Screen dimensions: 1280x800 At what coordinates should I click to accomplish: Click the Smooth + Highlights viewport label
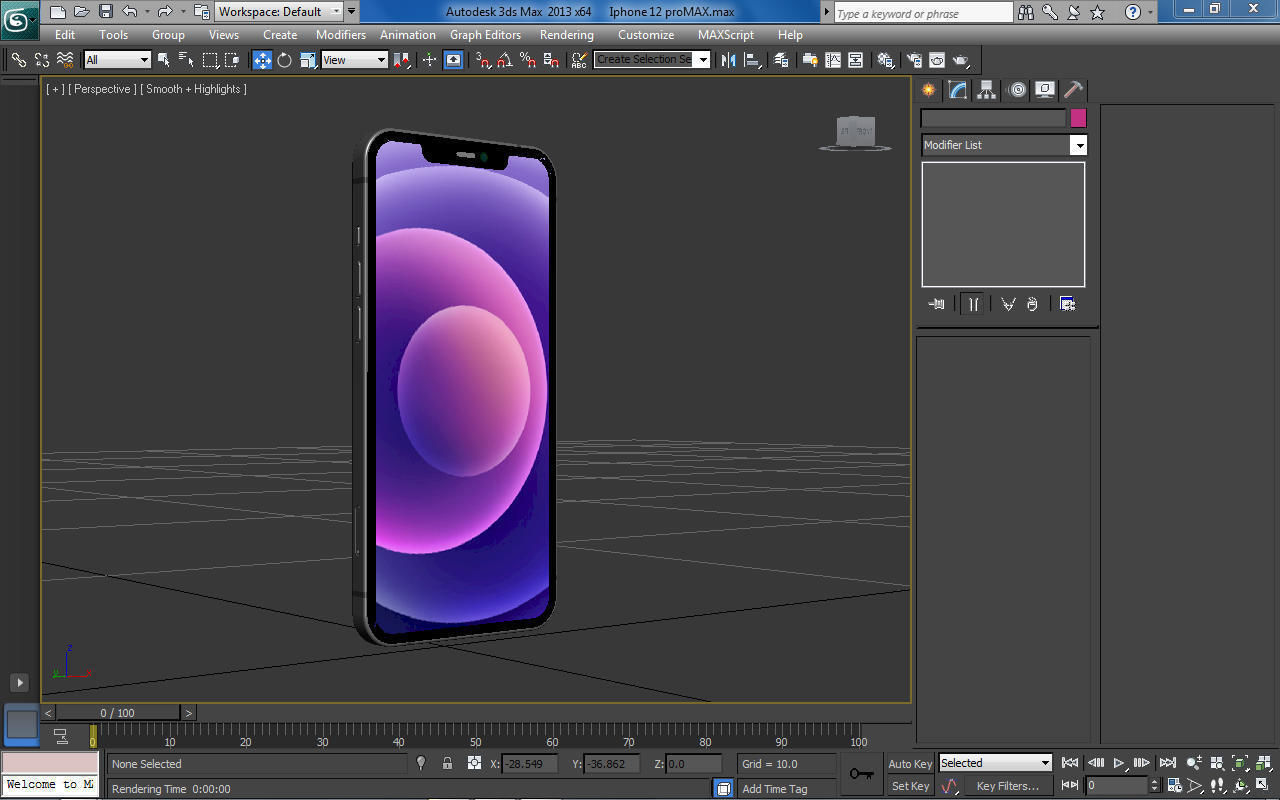click(x=193, y=89)
